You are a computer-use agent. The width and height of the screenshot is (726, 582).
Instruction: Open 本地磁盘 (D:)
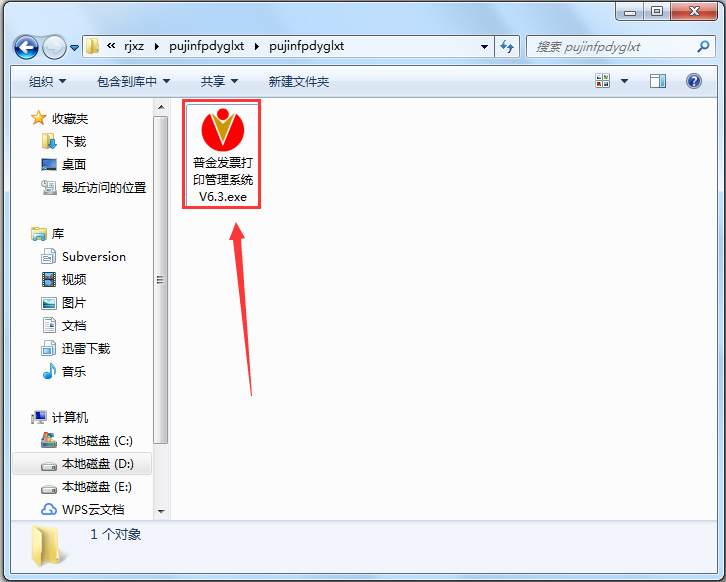(x=98, y=463)
